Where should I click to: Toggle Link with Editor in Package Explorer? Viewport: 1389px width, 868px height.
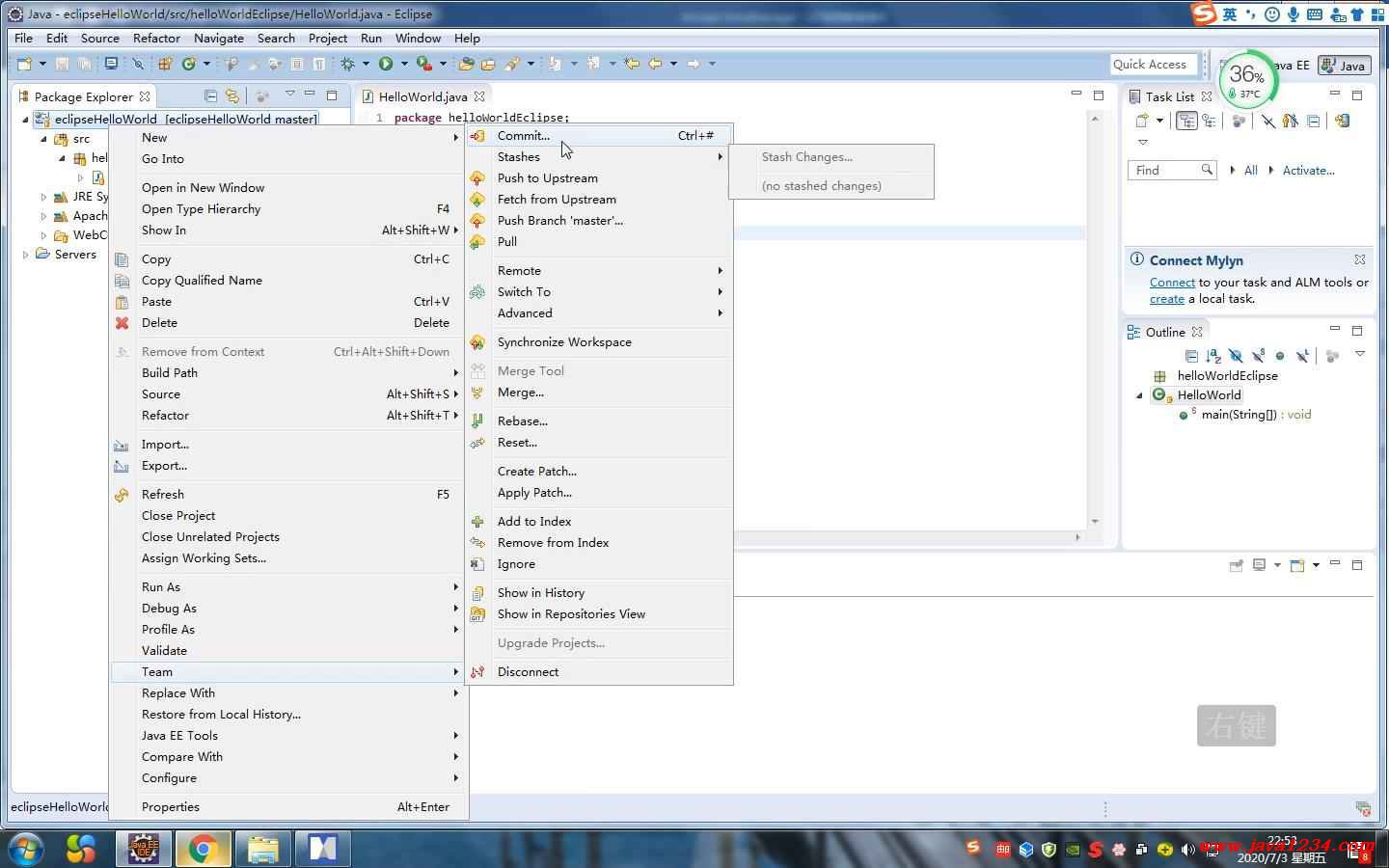click(x=232, y=95)
